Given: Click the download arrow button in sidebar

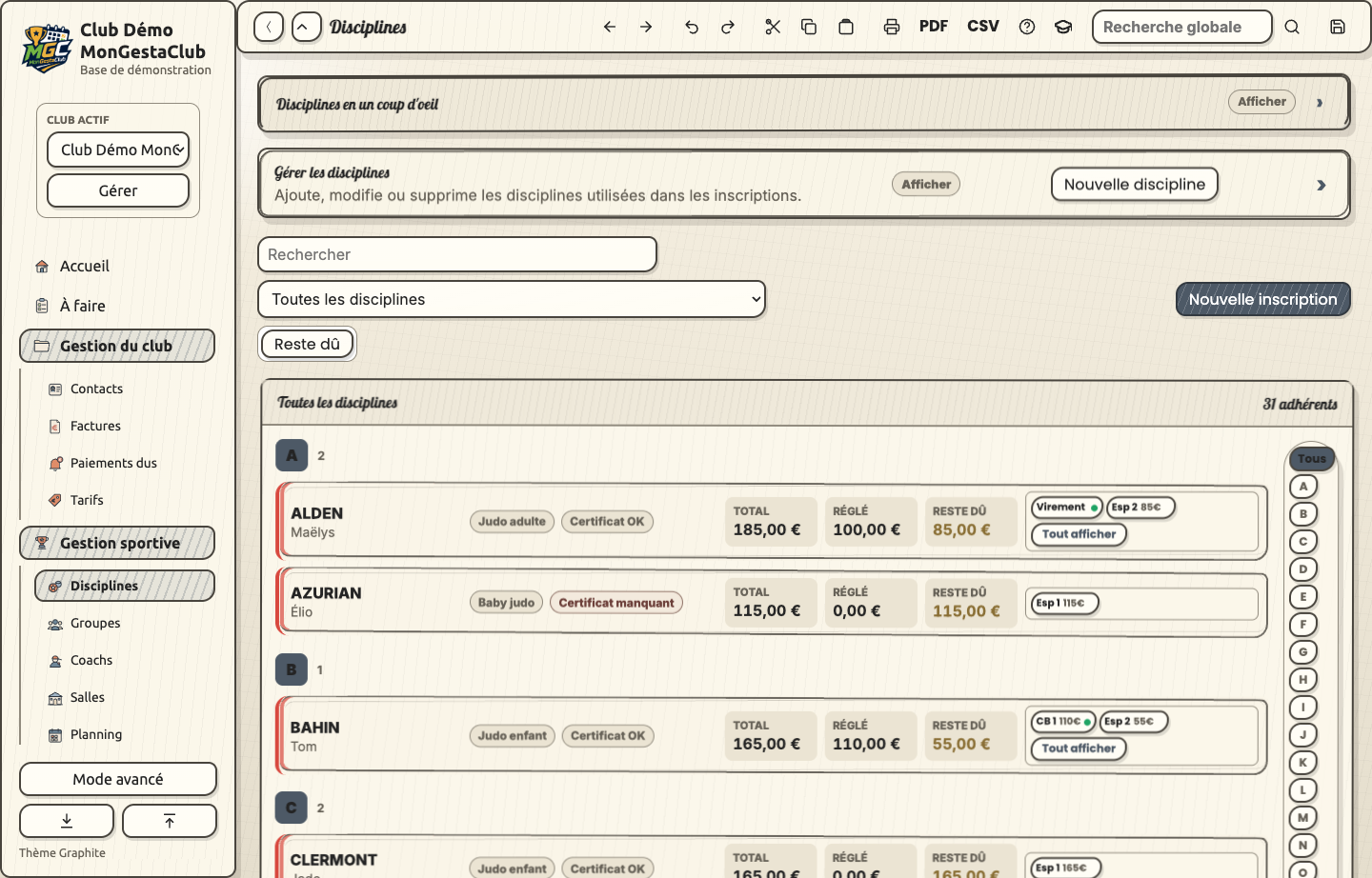Looking at the screenshot, I should click(67, 821).
